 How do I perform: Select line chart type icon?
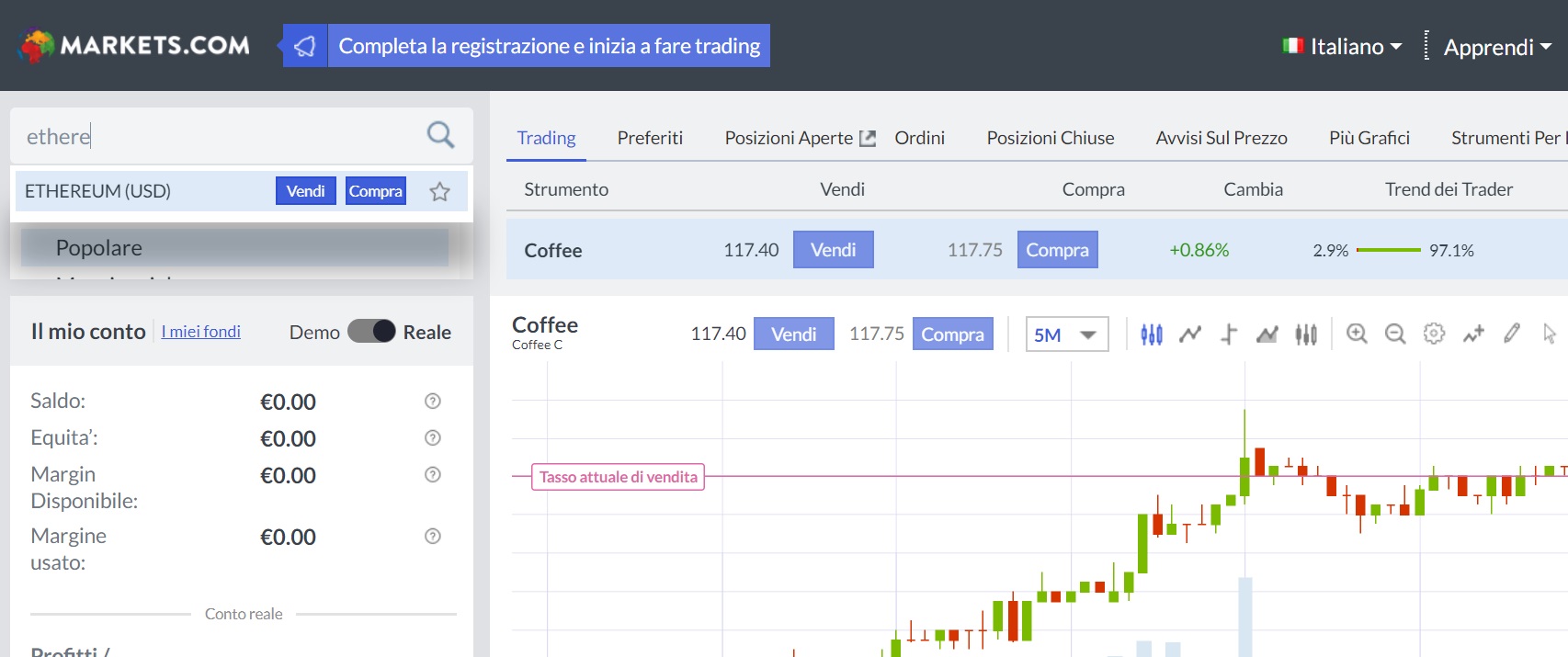[1190, 334]
